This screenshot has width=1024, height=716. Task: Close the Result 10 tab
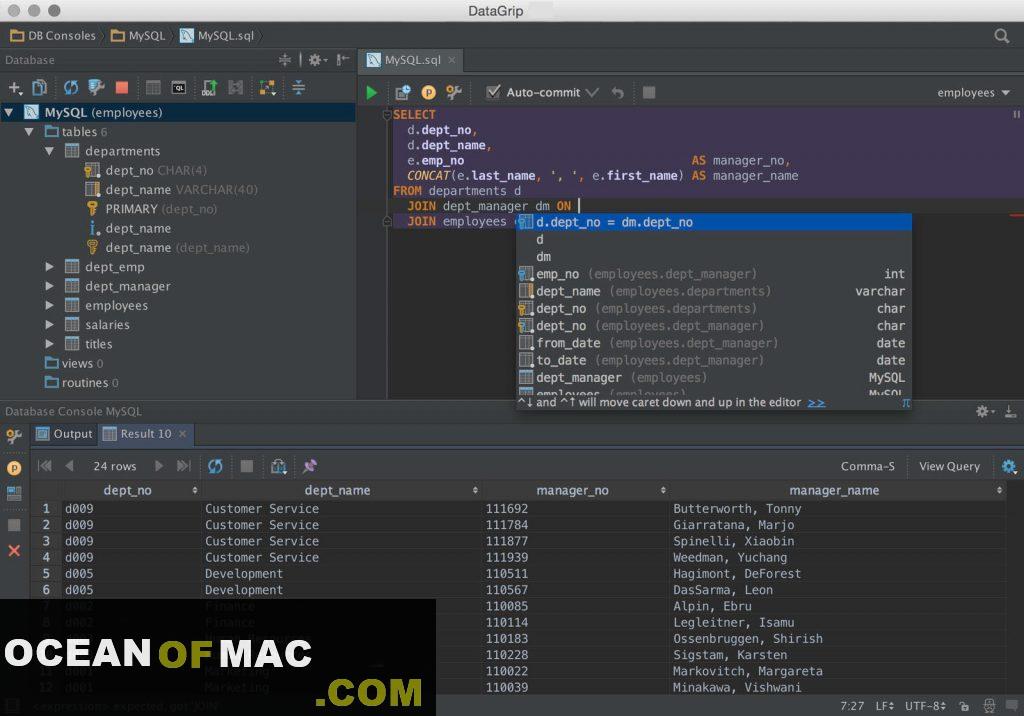click(x=183, y=434)
